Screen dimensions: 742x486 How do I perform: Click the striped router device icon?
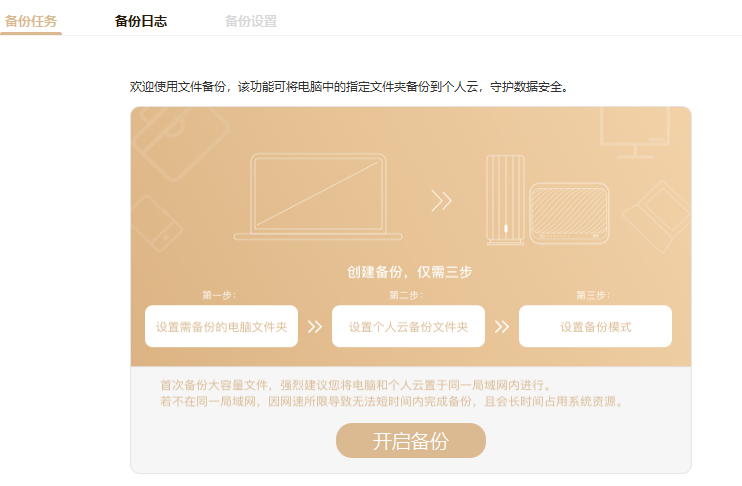tap(569, 213)
